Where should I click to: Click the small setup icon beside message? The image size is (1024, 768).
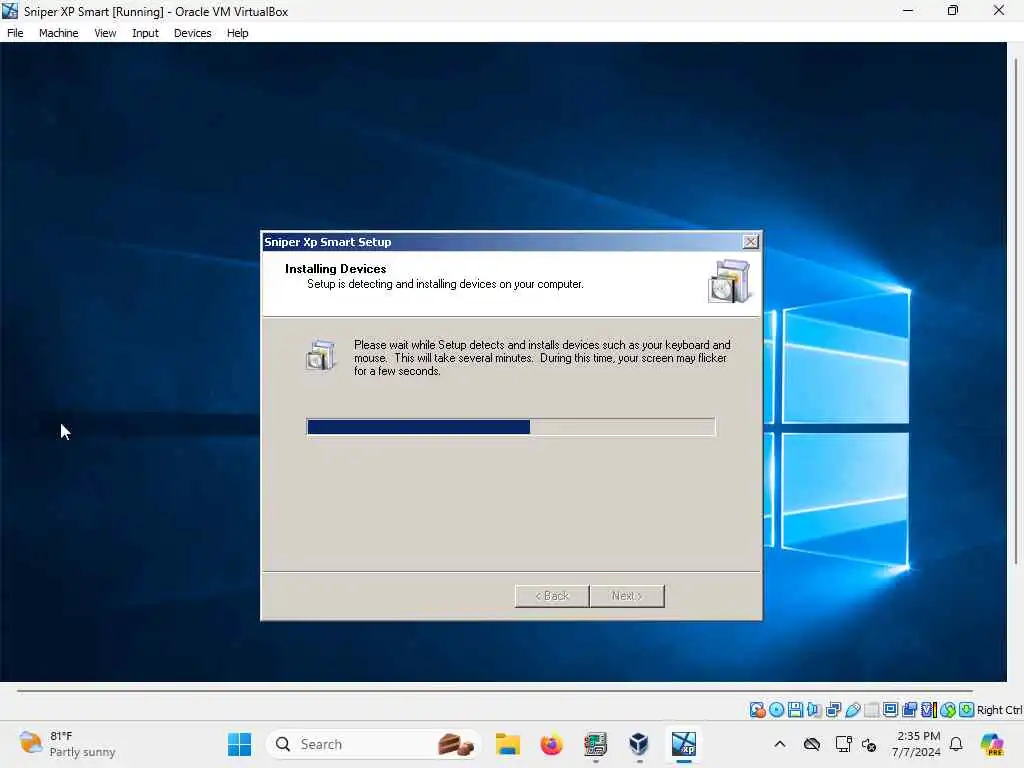(x=321, y=355)
